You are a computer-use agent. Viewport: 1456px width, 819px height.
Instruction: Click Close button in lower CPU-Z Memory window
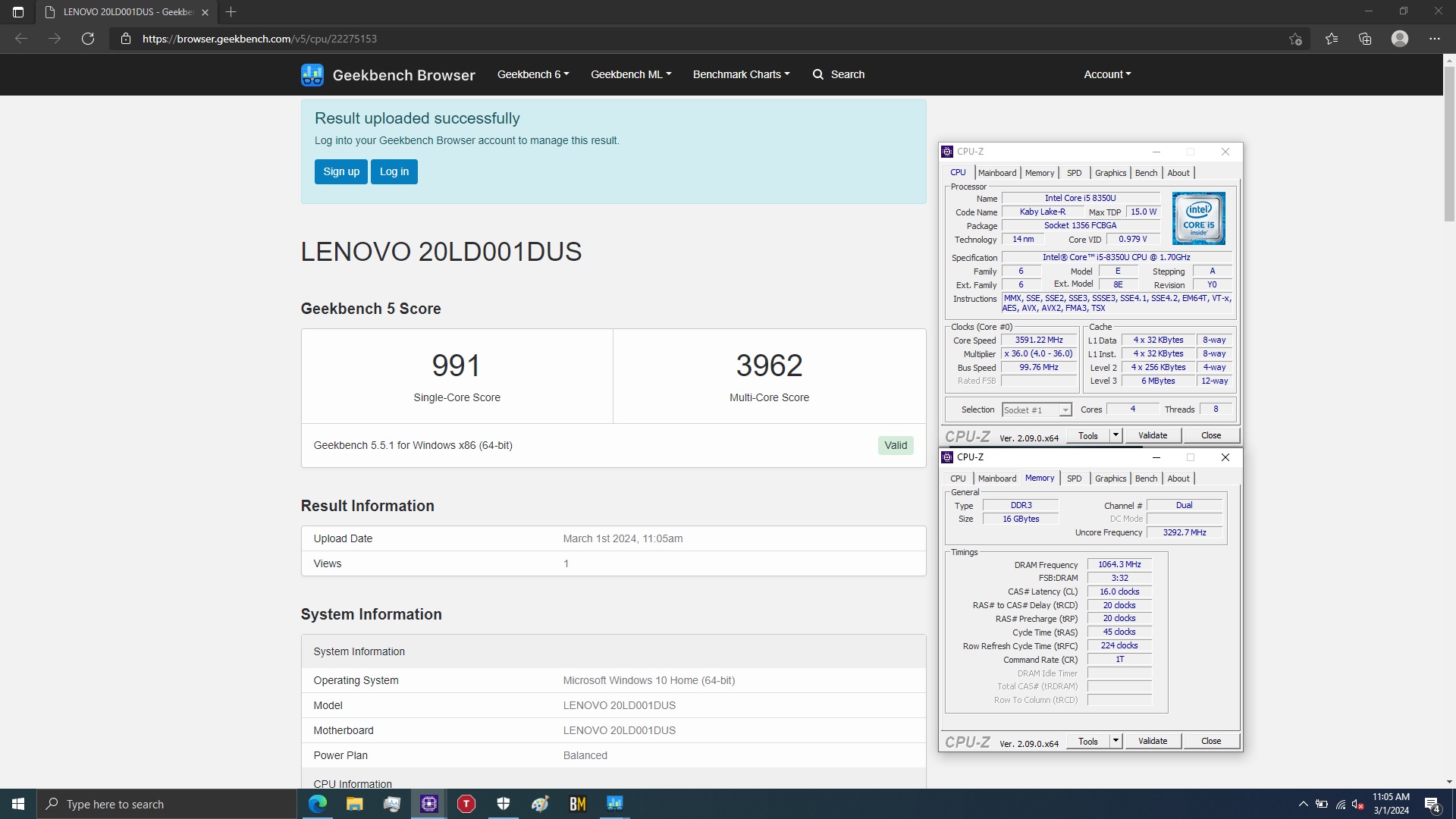click(1211, 741)
